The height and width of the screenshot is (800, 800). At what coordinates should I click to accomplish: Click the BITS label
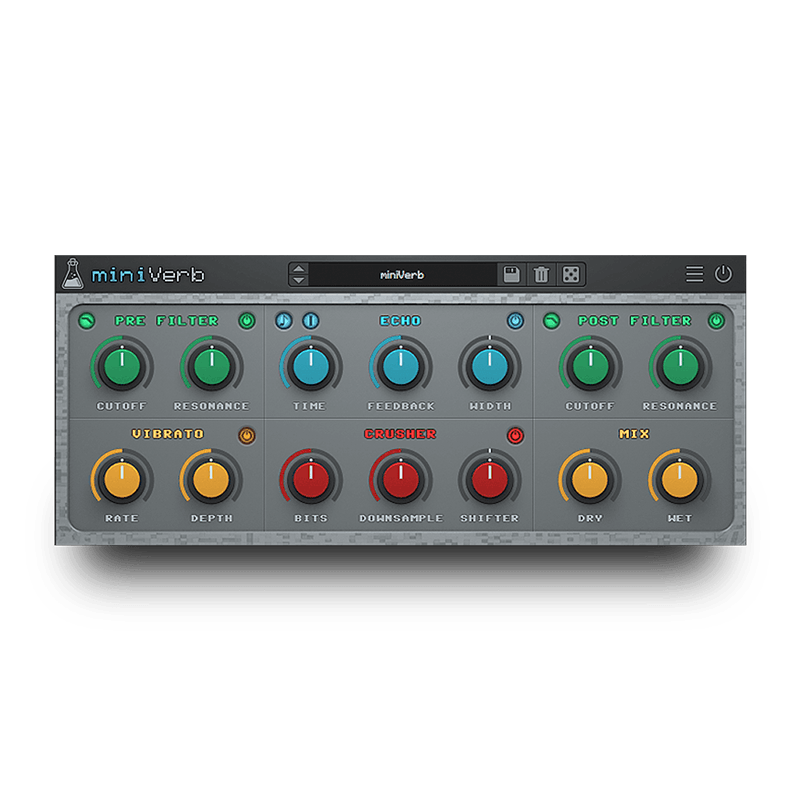(x=311, y=518)
